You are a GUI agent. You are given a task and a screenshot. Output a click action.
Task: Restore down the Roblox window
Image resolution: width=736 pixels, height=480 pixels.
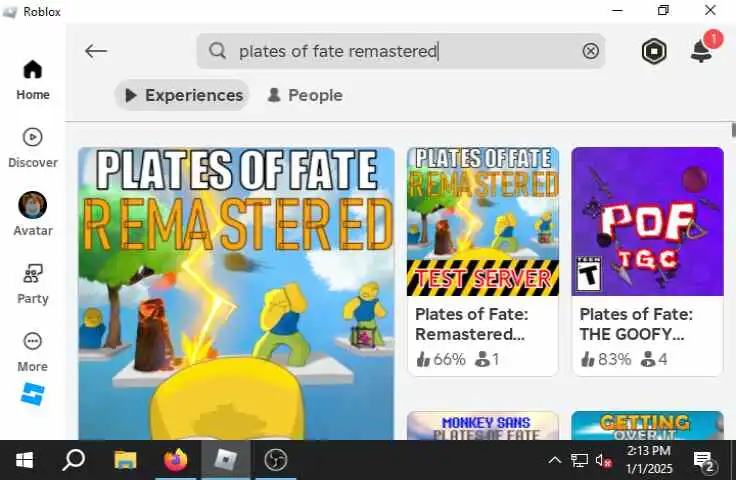(x=663, y=10)
